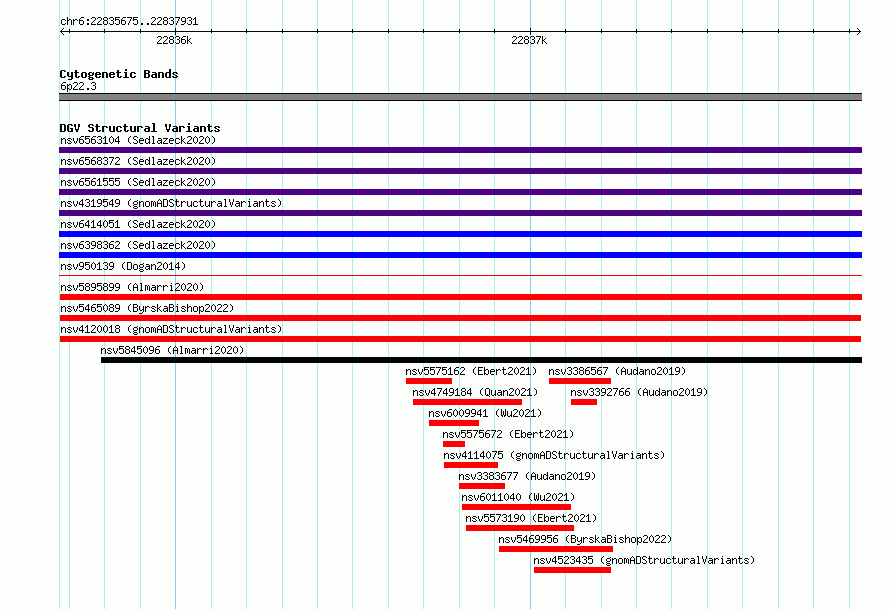890x609 pixels.
Task: Open variant nsv5575672 (Ebert2021) label
Action: tap(508, 434)
